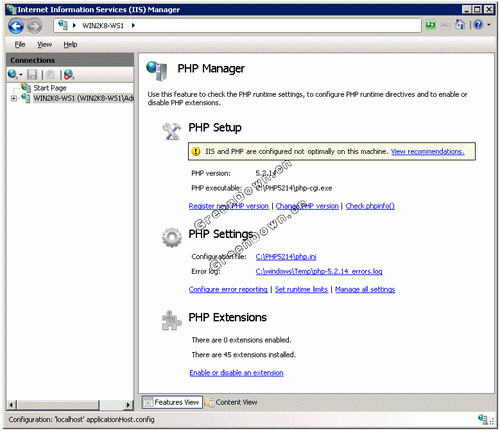Select the WIN2K8-WS1 server tree item

coord(83,98)
